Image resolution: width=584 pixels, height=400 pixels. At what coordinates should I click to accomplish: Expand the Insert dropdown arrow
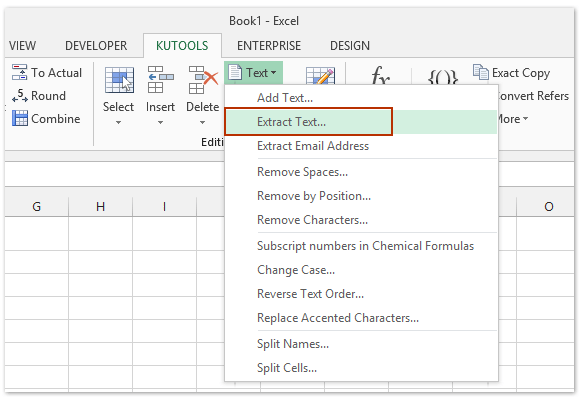coord(160,122)
